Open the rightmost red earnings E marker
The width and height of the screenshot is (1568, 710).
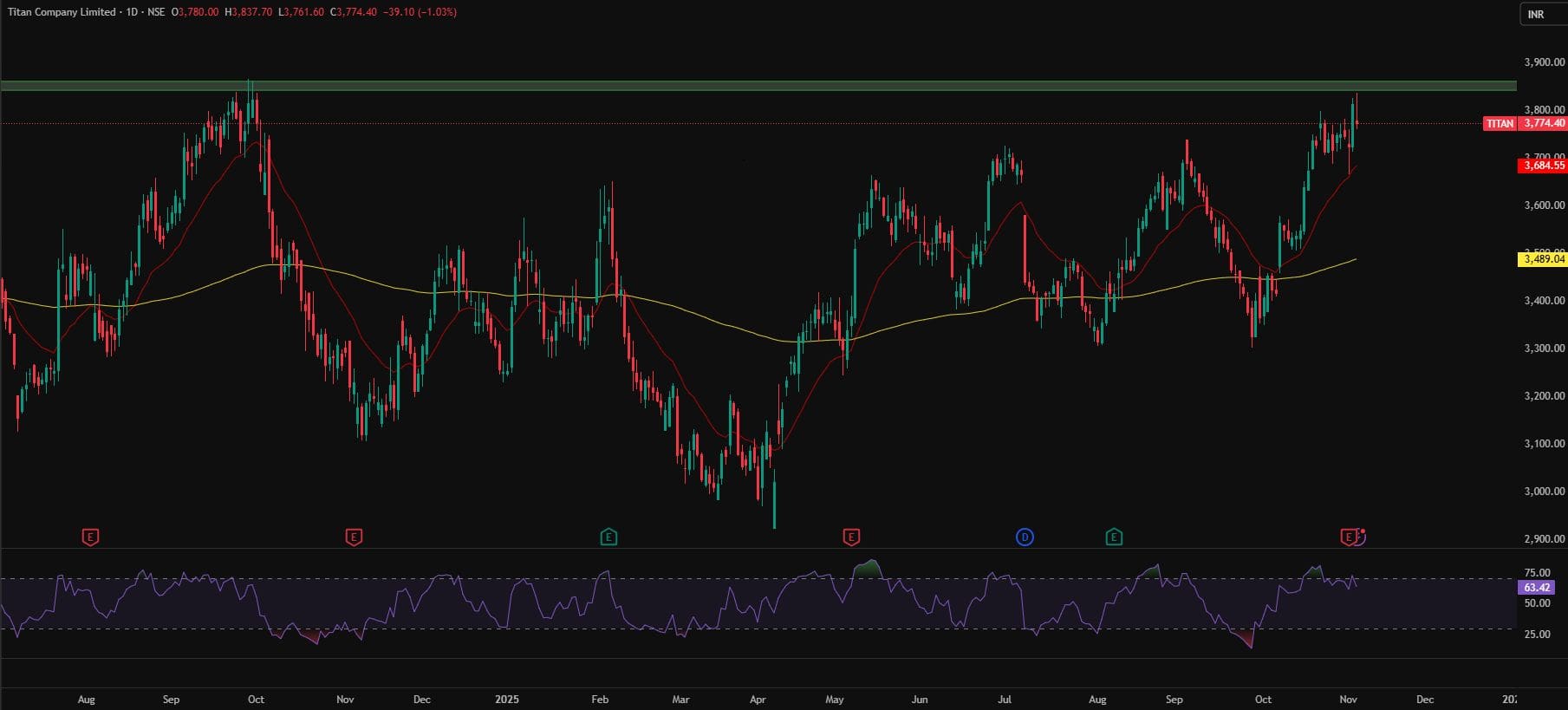1349,537
